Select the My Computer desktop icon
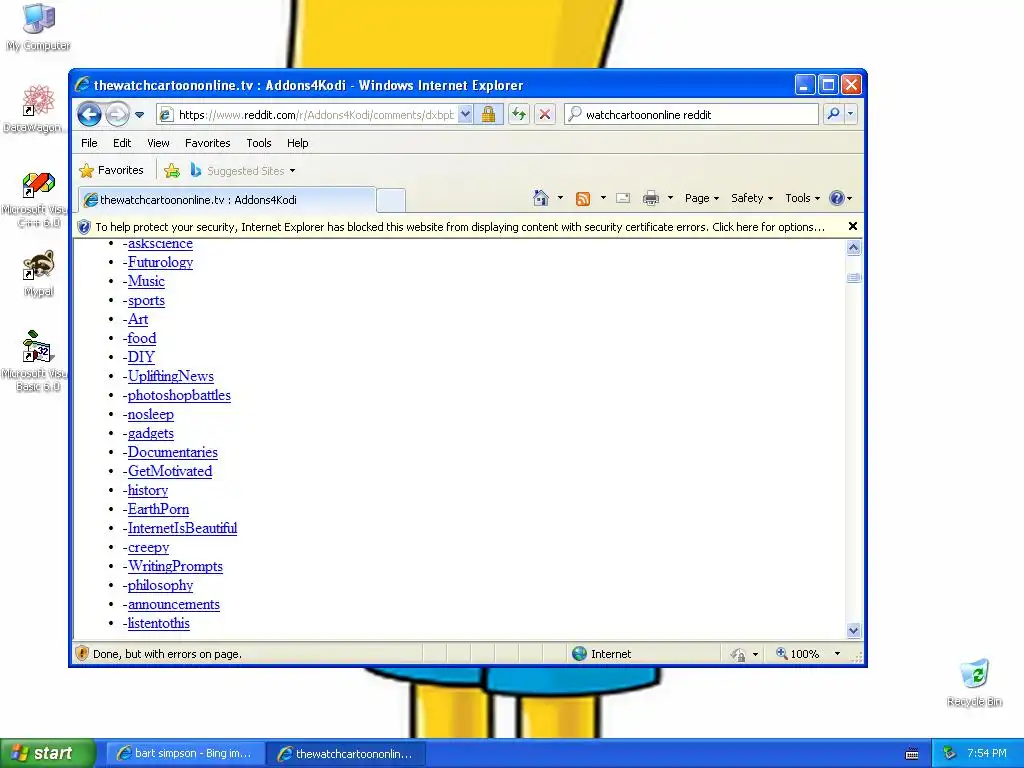The height and width of the screenshot is (768, 1024). click(x=38, y=27)
